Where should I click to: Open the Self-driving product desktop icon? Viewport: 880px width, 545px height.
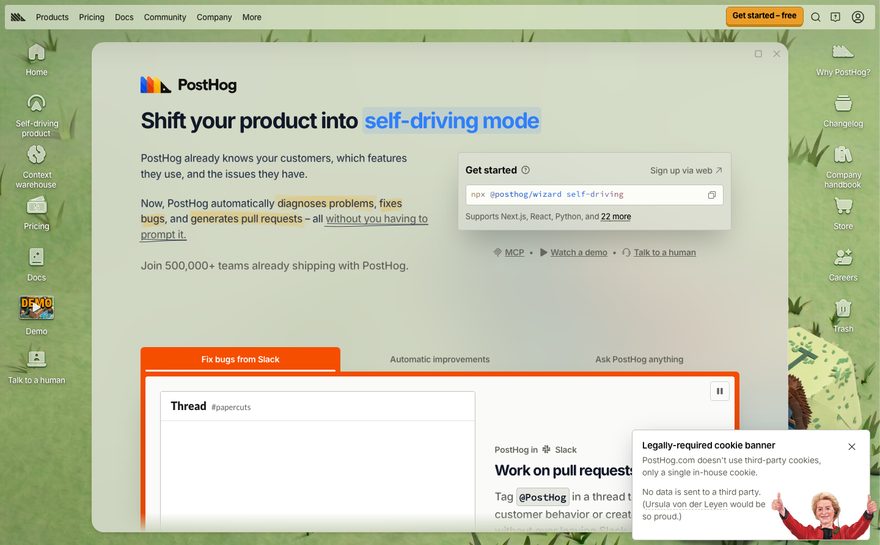(36, 115)
